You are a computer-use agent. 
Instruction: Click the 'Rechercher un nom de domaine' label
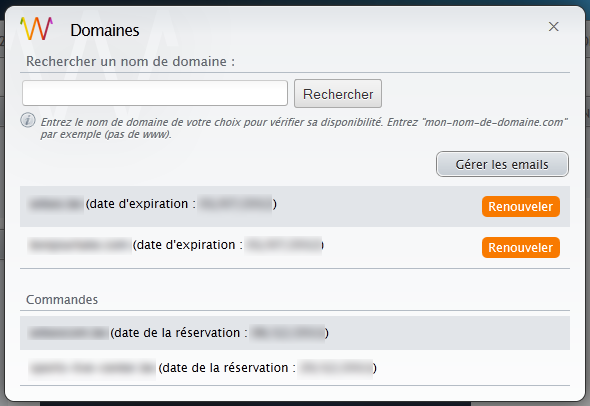pos(130,61)
